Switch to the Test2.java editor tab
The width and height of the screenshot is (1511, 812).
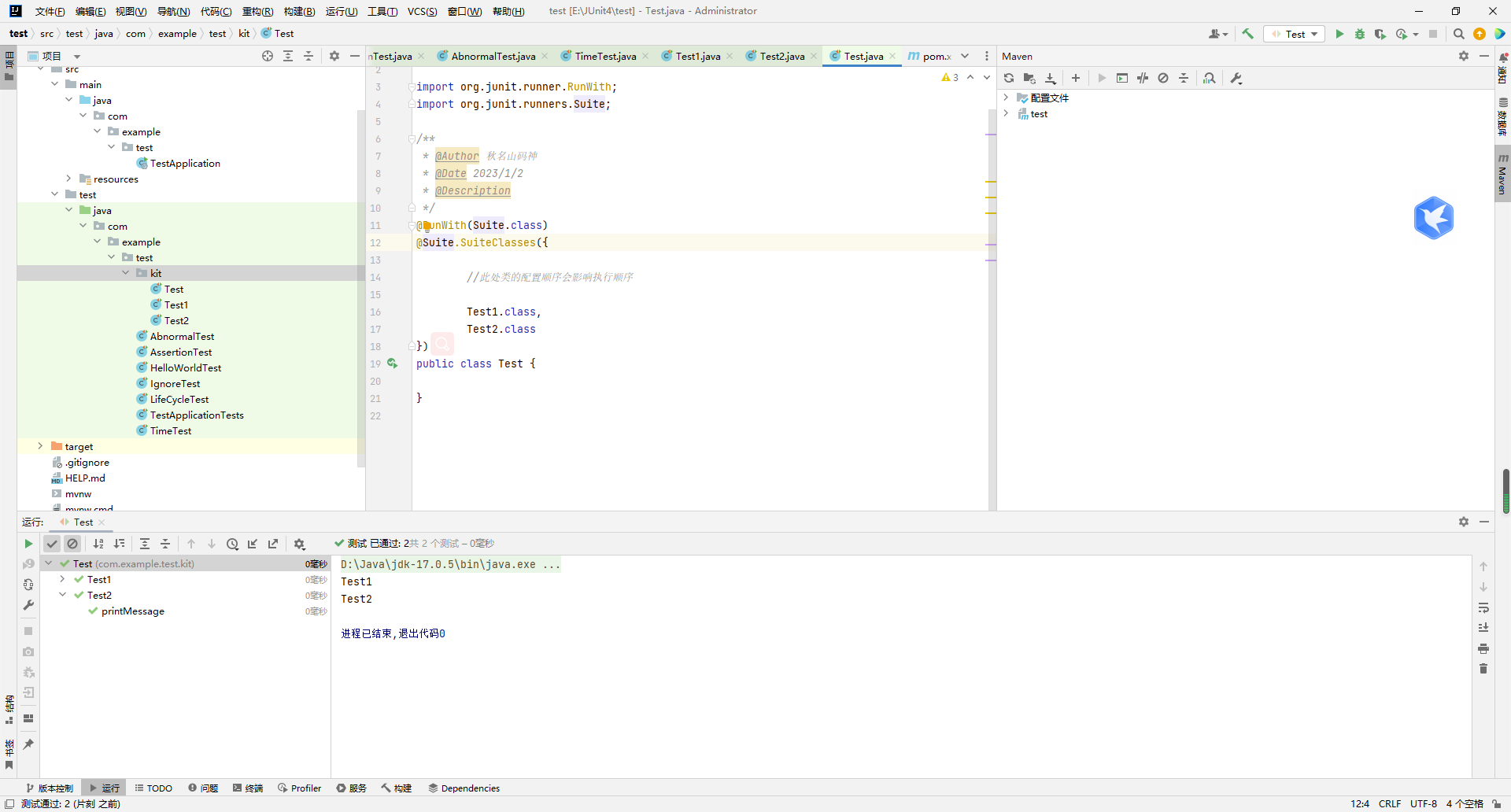point(781,56)
